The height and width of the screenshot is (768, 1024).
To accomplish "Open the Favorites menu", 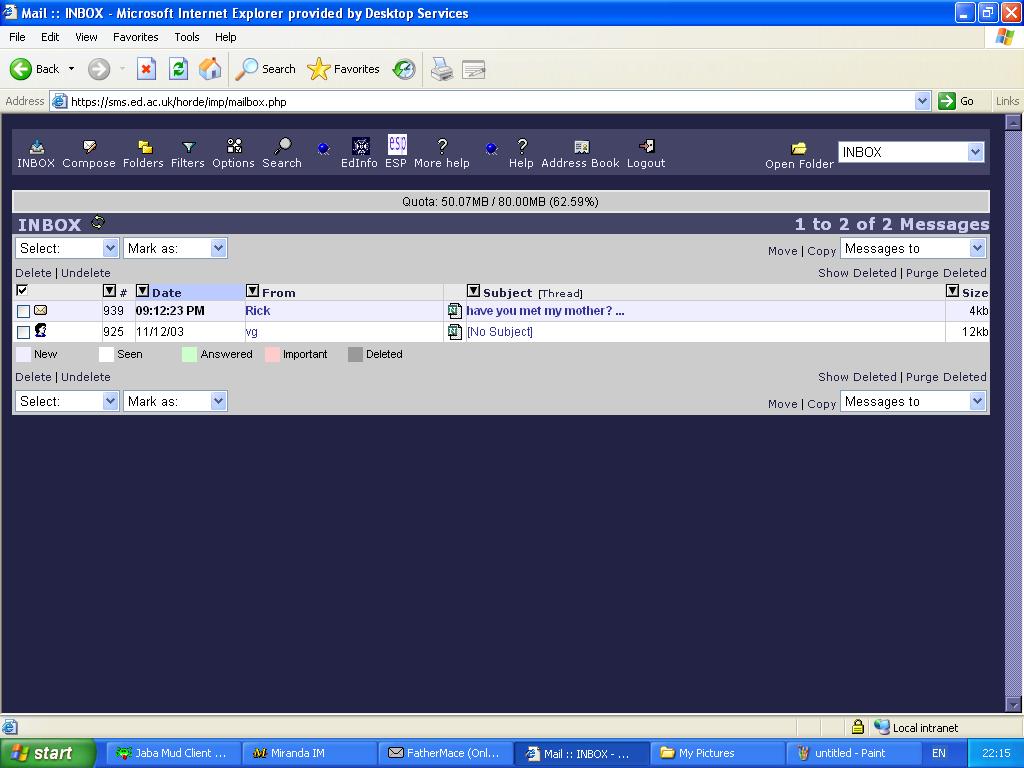I will [135, 37].
